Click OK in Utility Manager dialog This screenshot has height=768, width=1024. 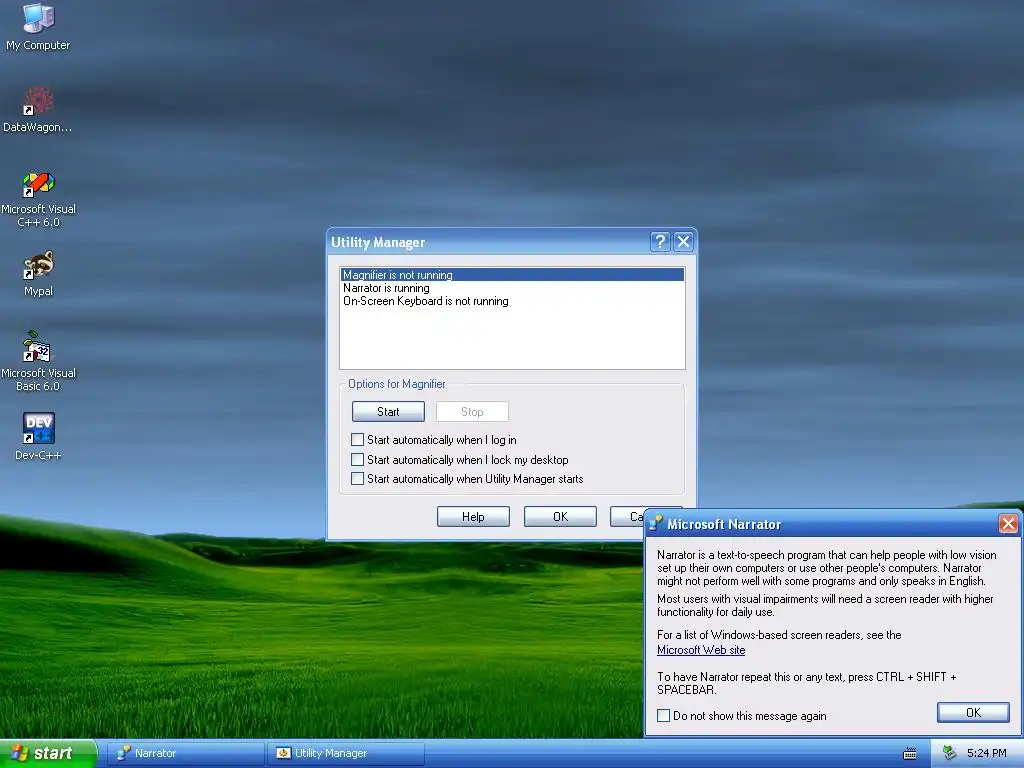point(560,517)
